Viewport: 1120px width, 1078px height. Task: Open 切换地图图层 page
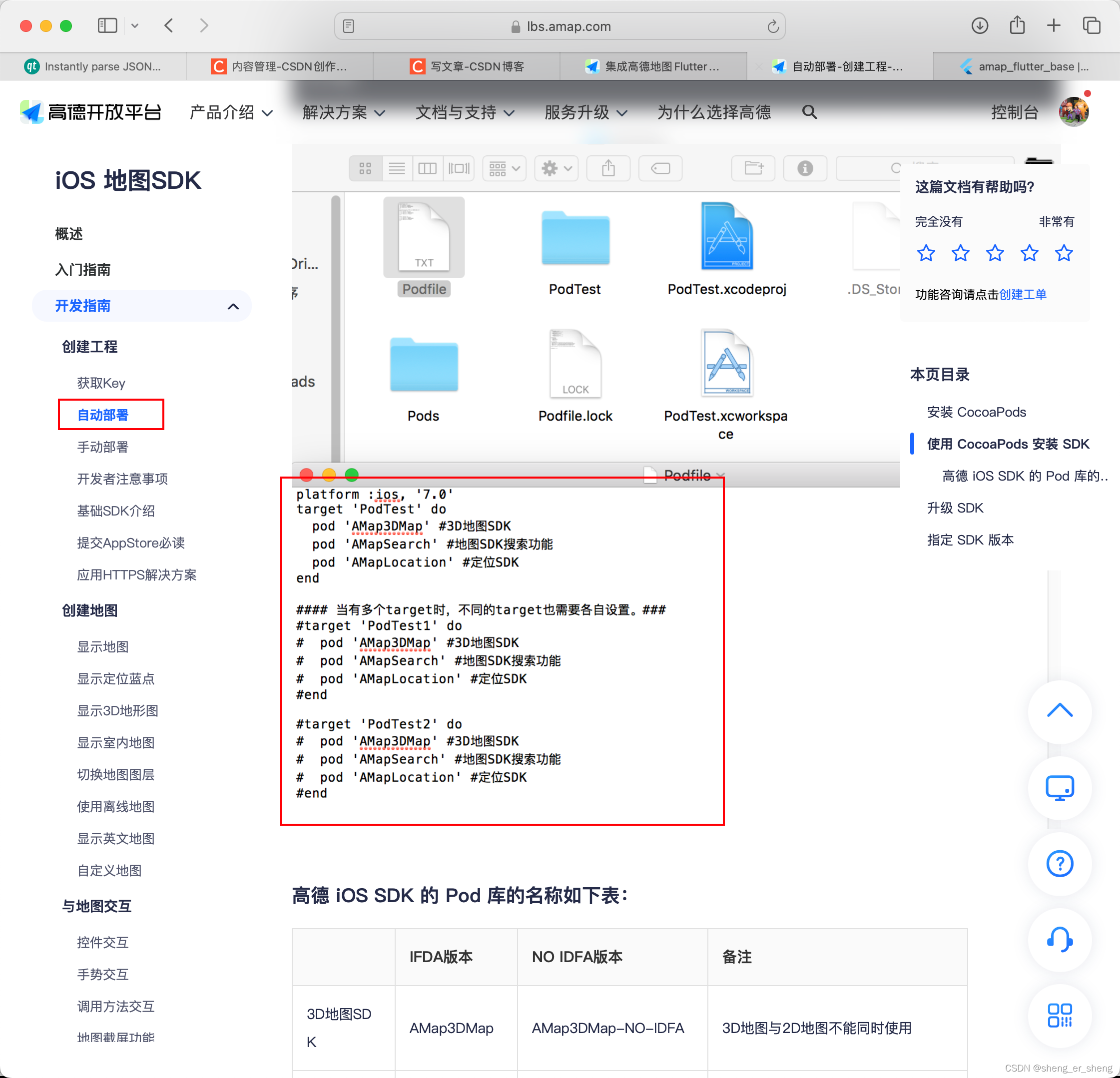click(x=116, y=775)
